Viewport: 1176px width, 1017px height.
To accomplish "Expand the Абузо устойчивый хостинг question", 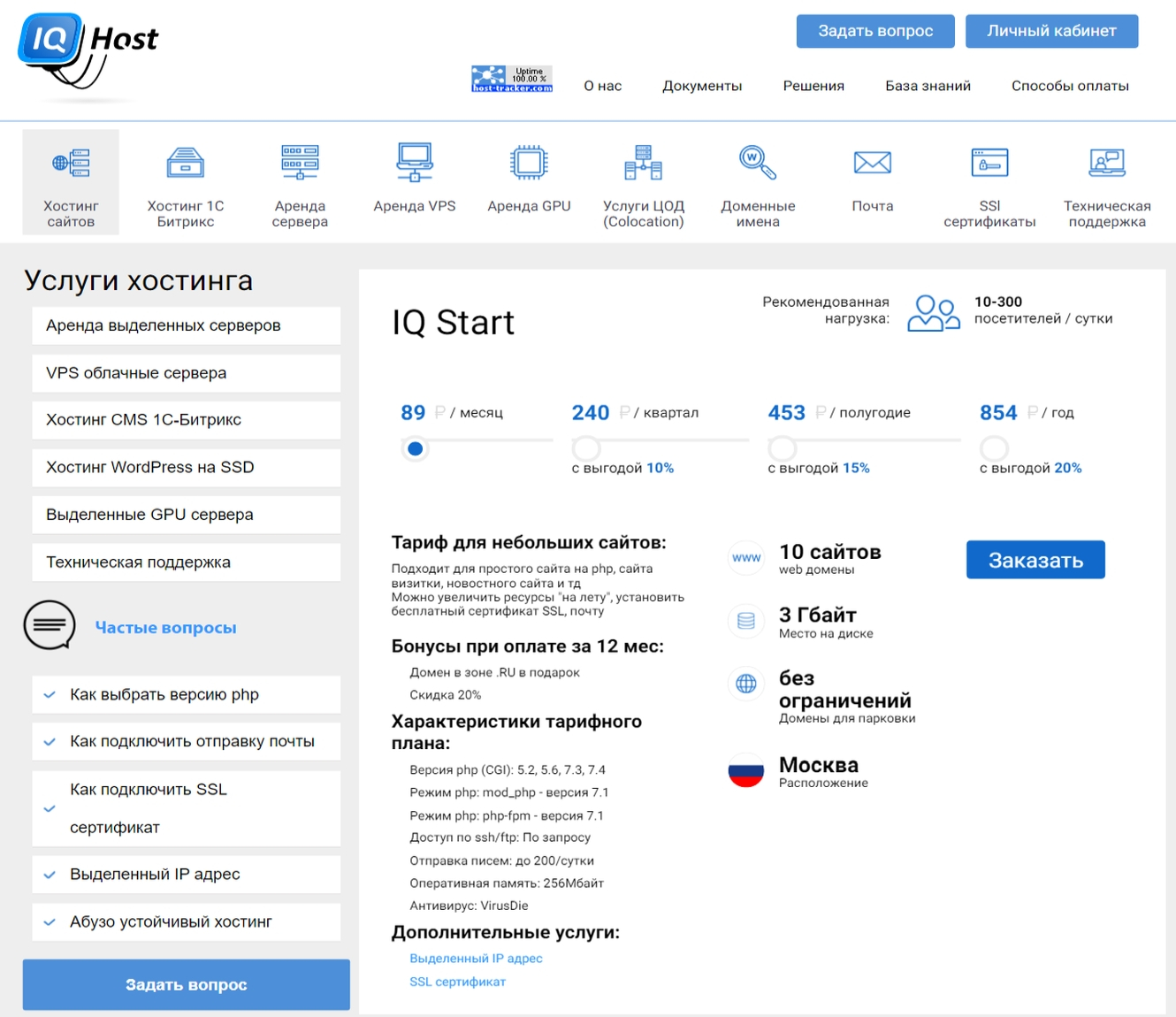I will [x=187, y=922].
